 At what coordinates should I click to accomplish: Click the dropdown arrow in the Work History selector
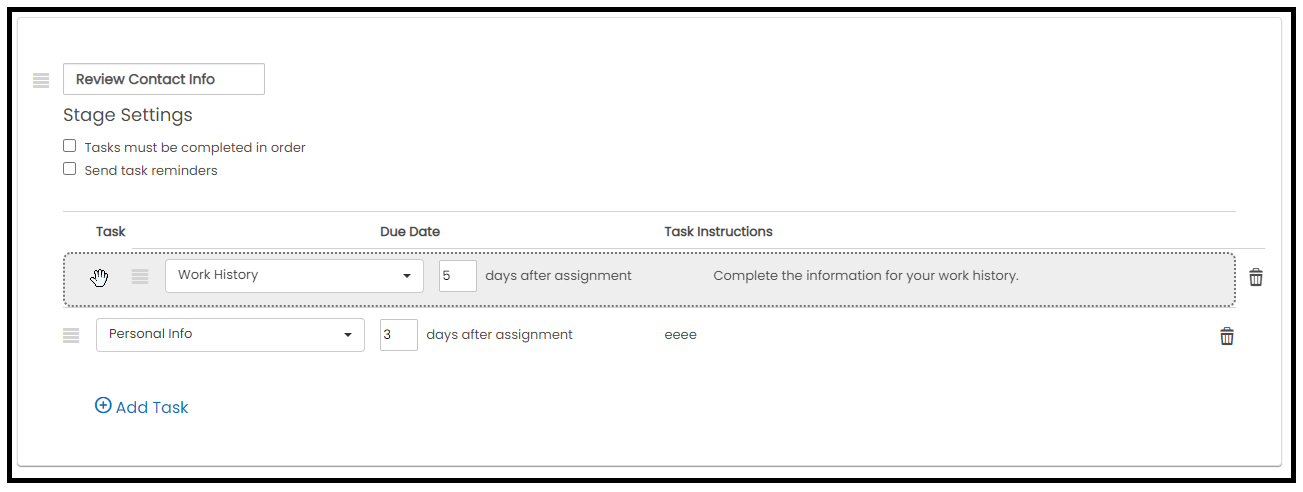point(407,276)
